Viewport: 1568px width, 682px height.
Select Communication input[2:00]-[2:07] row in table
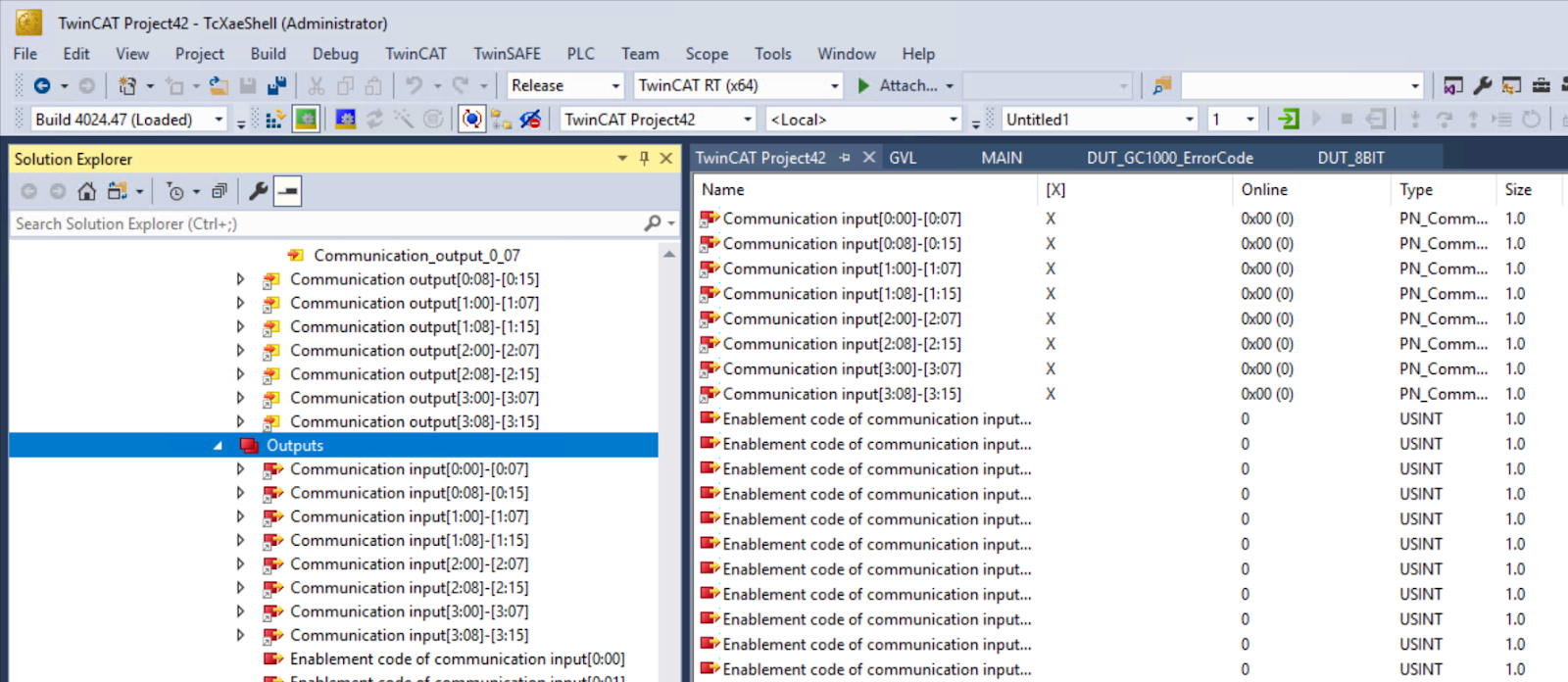point(841,319)
